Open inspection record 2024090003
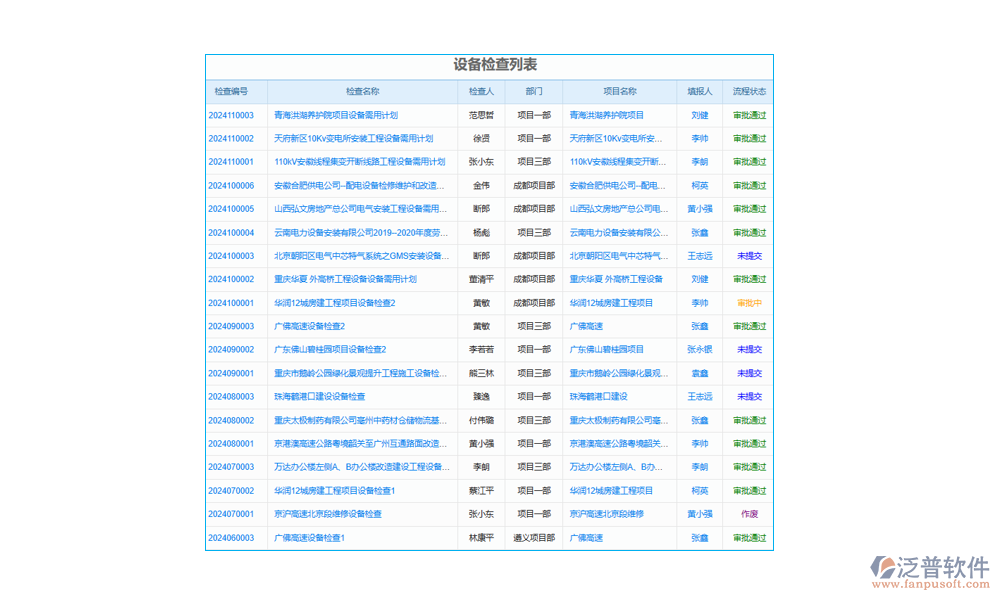This screenshot has height=600, width=1000. [x=231, y=326]
